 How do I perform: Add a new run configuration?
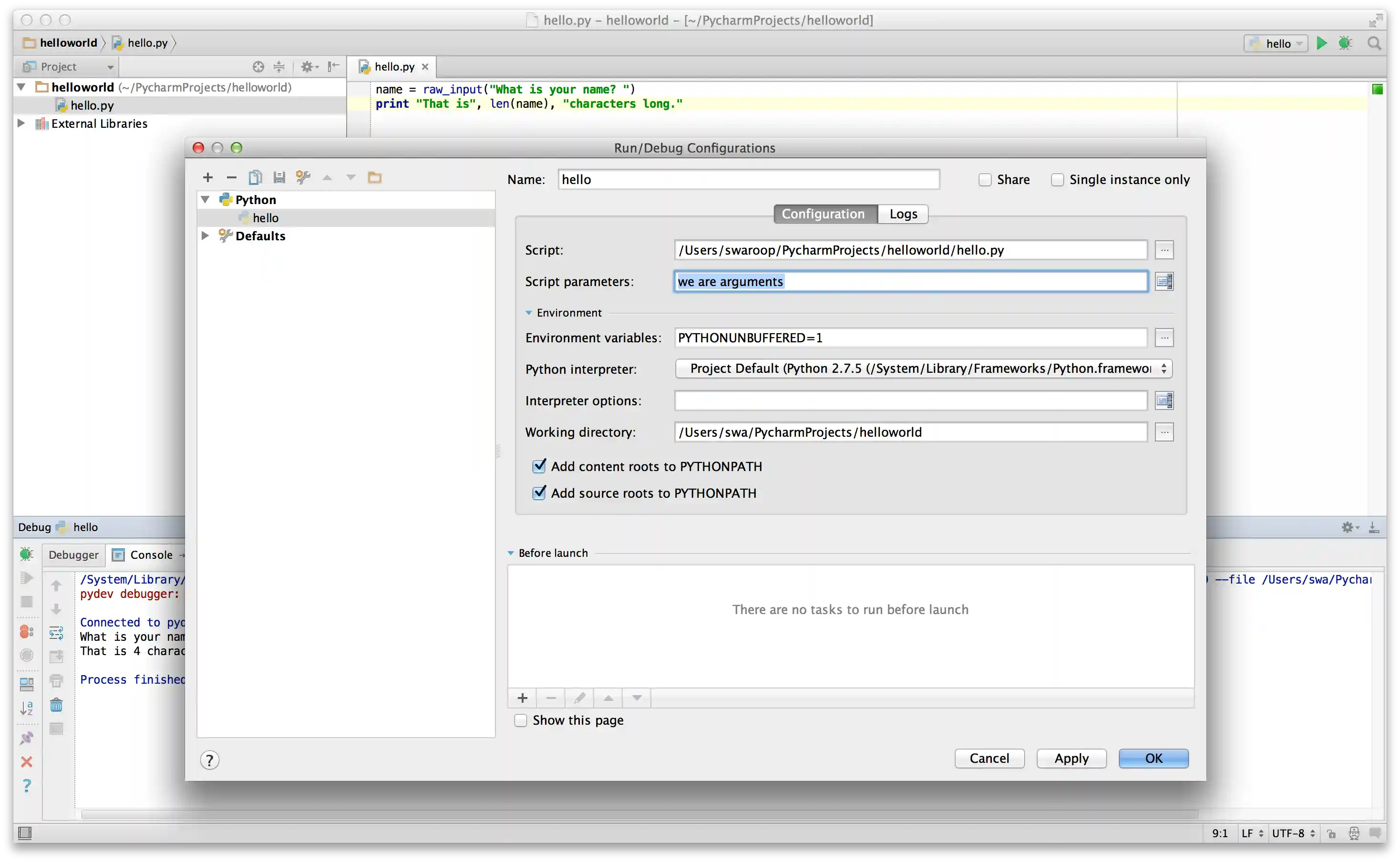coord(207,177)
